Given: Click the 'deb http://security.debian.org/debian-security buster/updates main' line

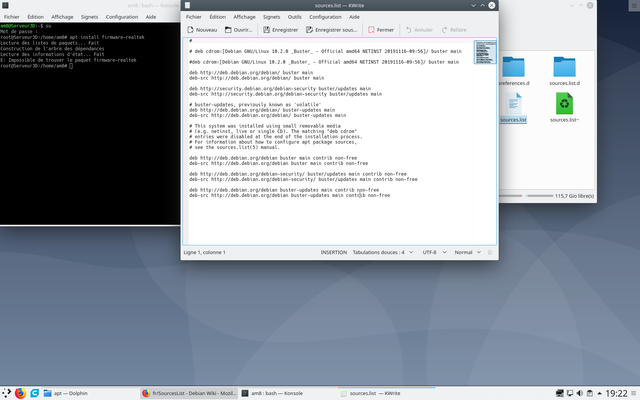Looking at the screenshot, I should [x=280, y=89].
